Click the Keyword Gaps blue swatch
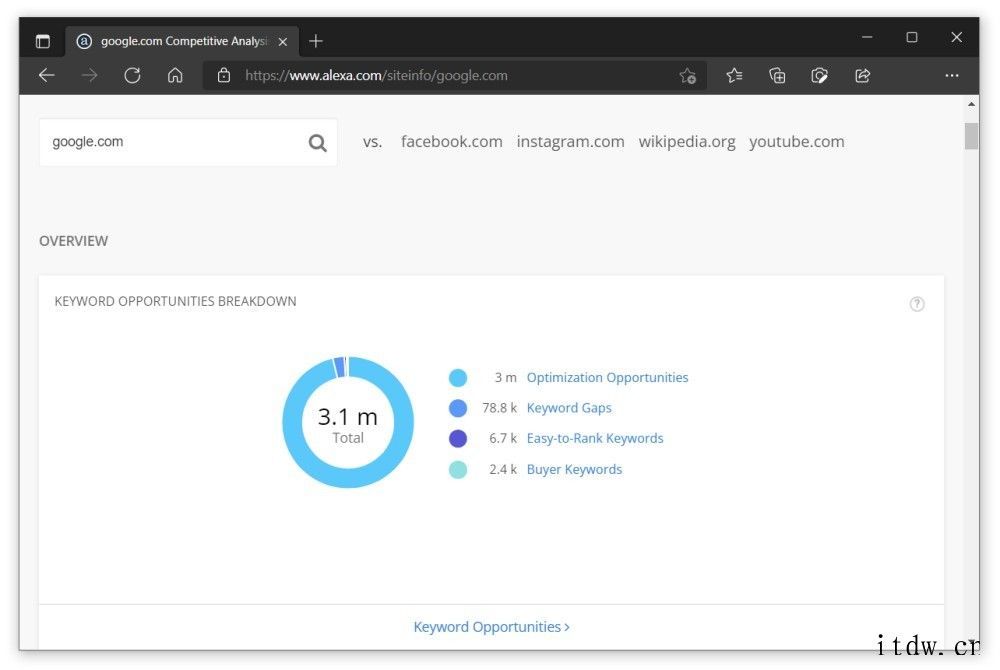This screenshot has width=1000, height=670. pos(458,408)
